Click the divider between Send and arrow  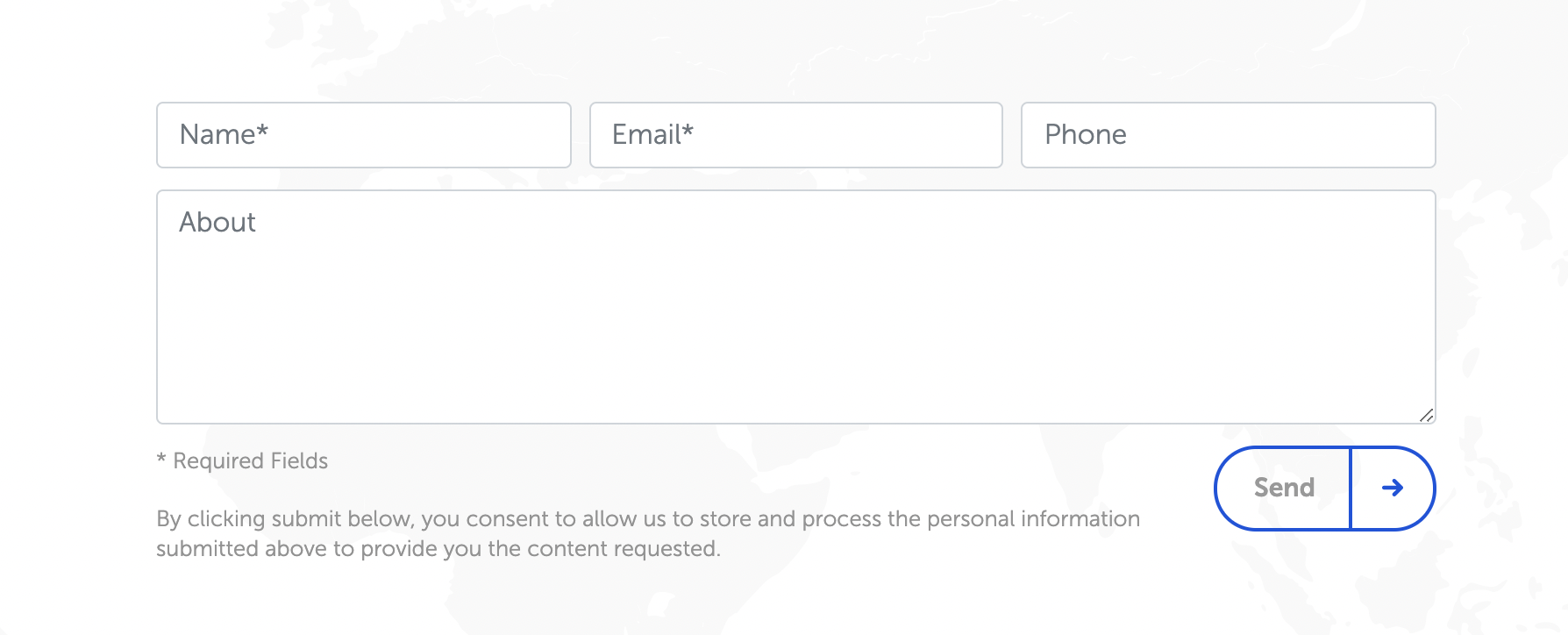click(x=1351, y=489)
